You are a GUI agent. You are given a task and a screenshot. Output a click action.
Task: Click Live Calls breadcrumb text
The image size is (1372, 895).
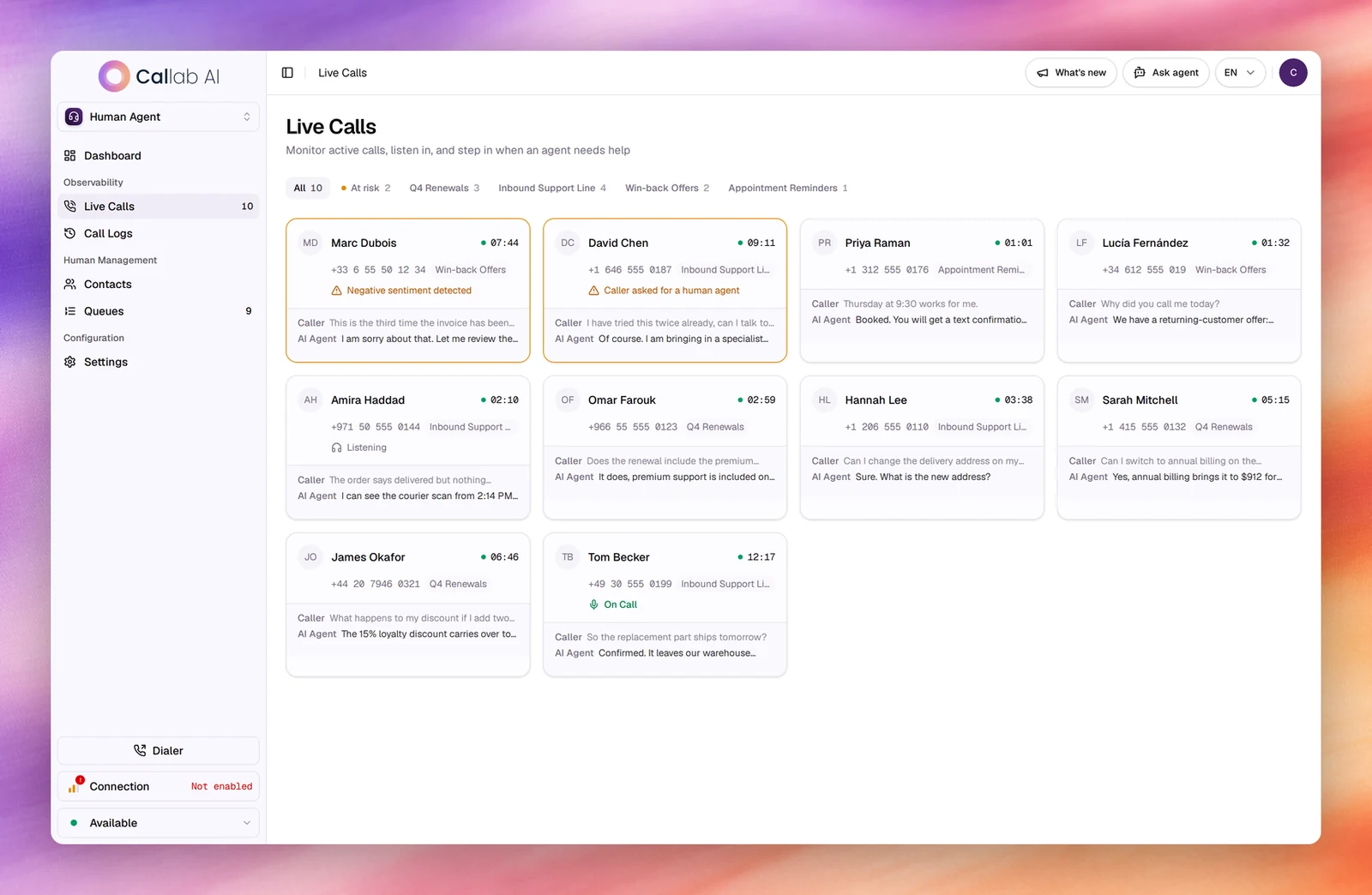[x=342, y=73]
